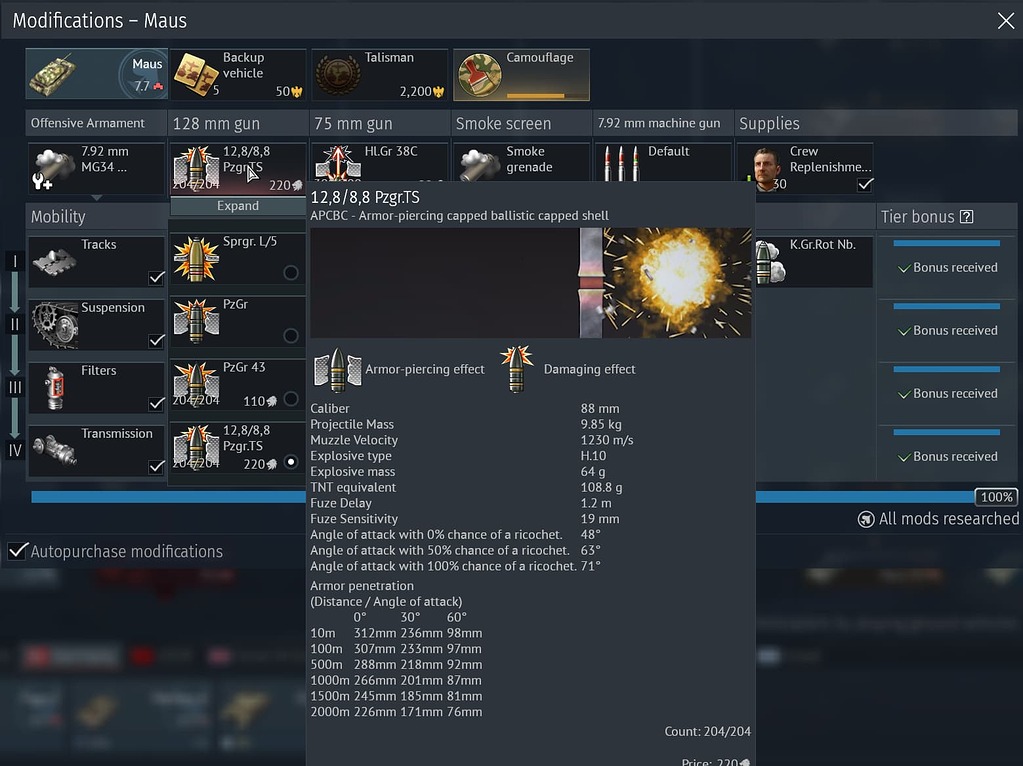
Task: Click the Expand button under the shell list
Action: (237, 205)
